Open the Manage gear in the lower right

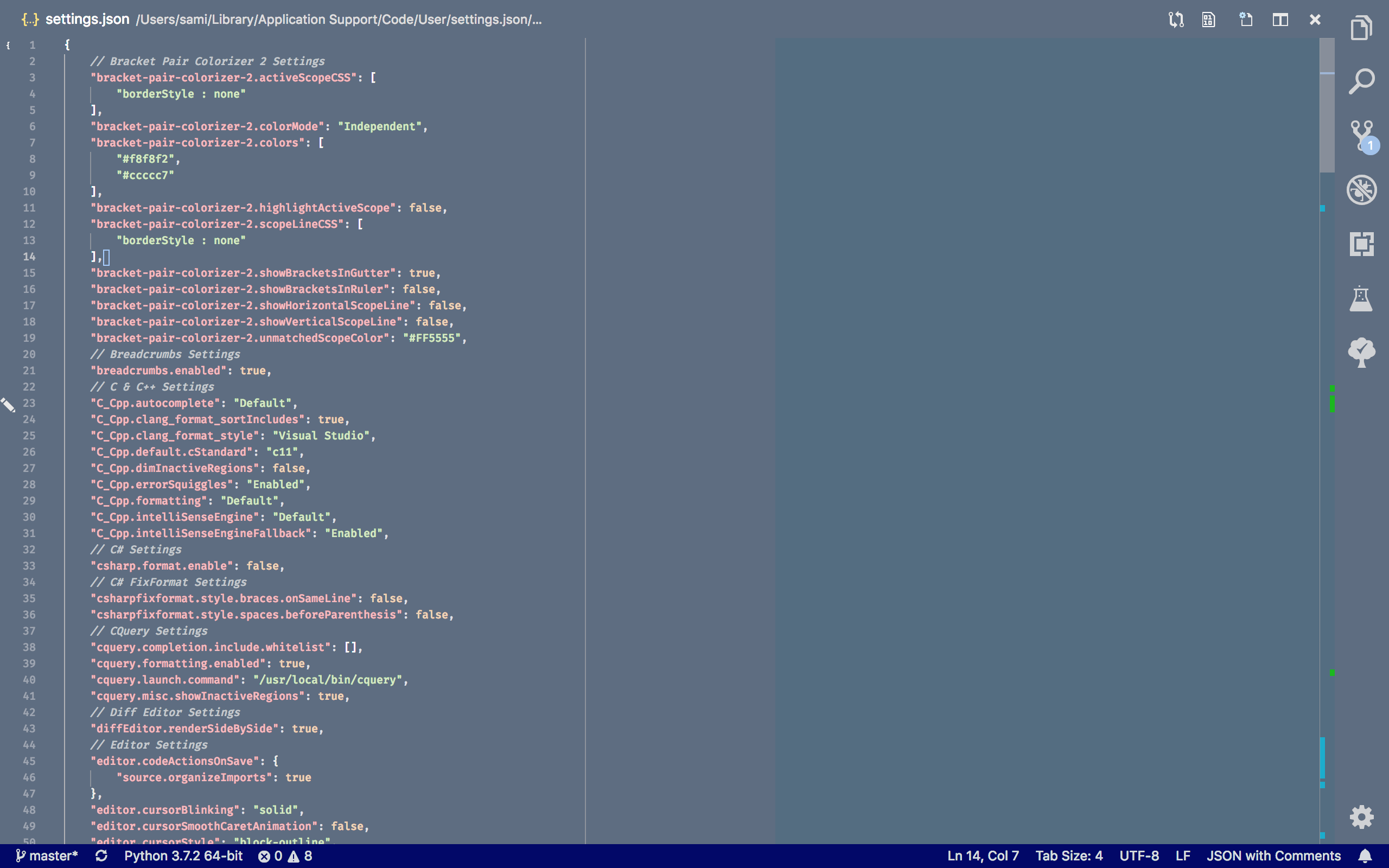click(x=1361, y=816)
